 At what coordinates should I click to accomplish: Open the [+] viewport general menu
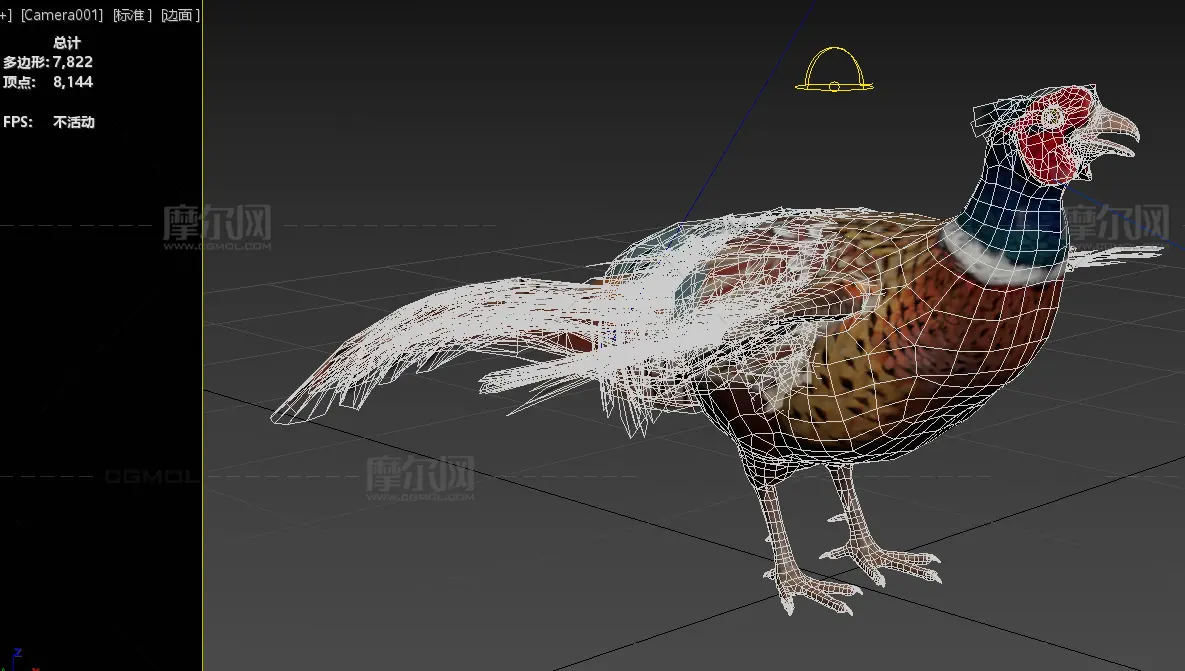coord(5,15)
